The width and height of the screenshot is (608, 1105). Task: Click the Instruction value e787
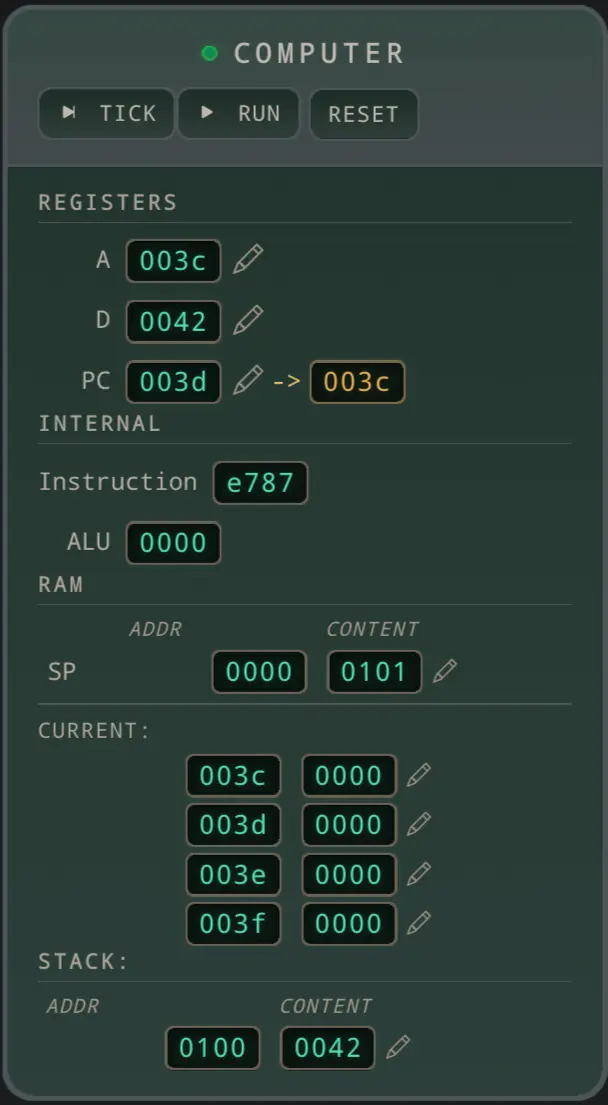tap(261, 483)
